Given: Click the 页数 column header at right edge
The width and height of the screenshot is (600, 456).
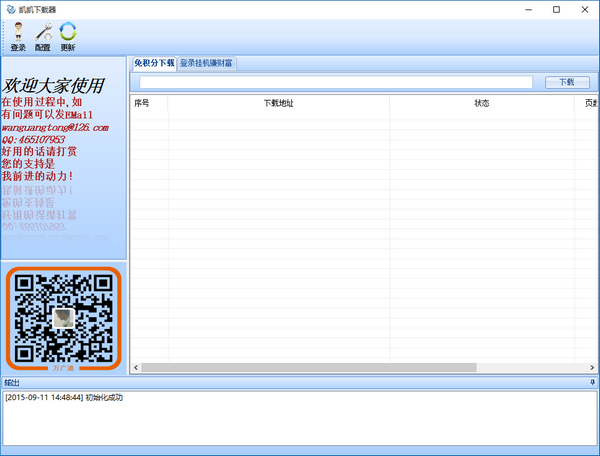Looking at the screenshot, I should [x=587, y=103].
